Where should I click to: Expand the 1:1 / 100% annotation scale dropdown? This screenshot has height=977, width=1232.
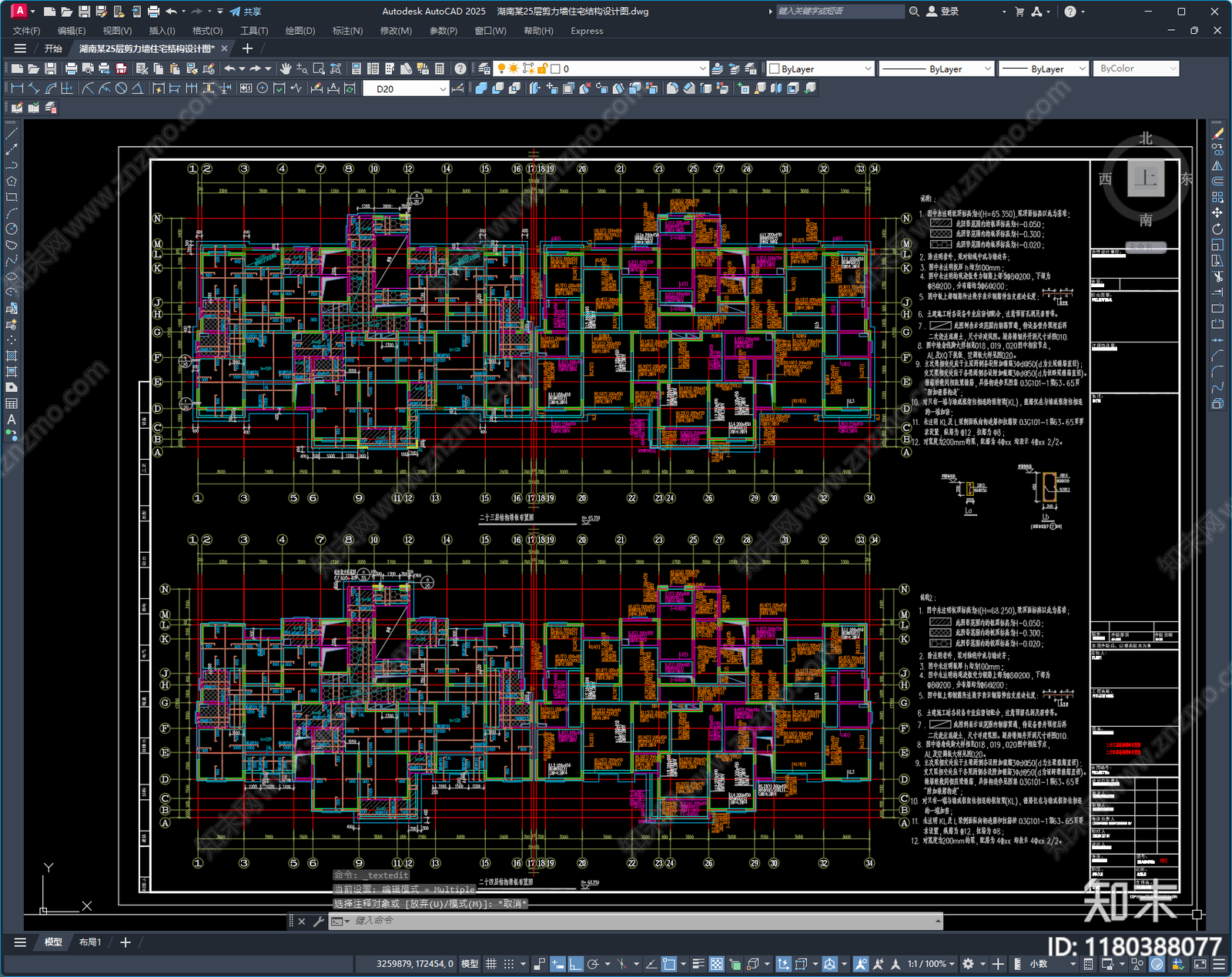(931, 964)
